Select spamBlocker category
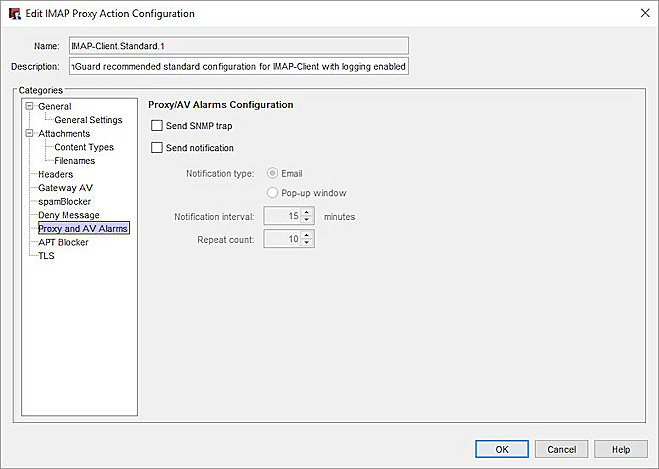 [x=64, y=201]
